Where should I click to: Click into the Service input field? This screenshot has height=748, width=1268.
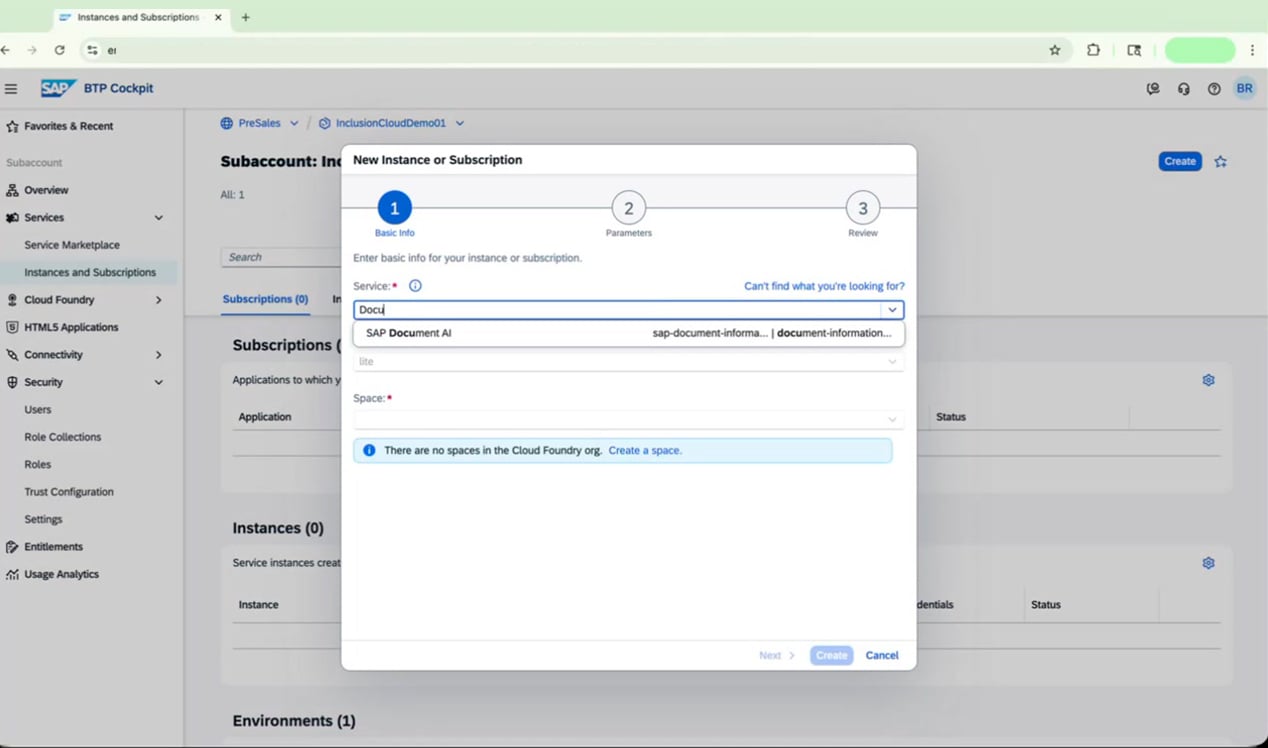pyautogui.click(x=618, y=310)
